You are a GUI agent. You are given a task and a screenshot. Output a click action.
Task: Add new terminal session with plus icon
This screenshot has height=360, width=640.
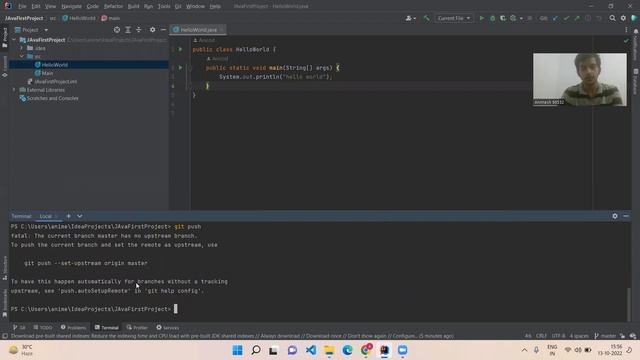[69, 216]
